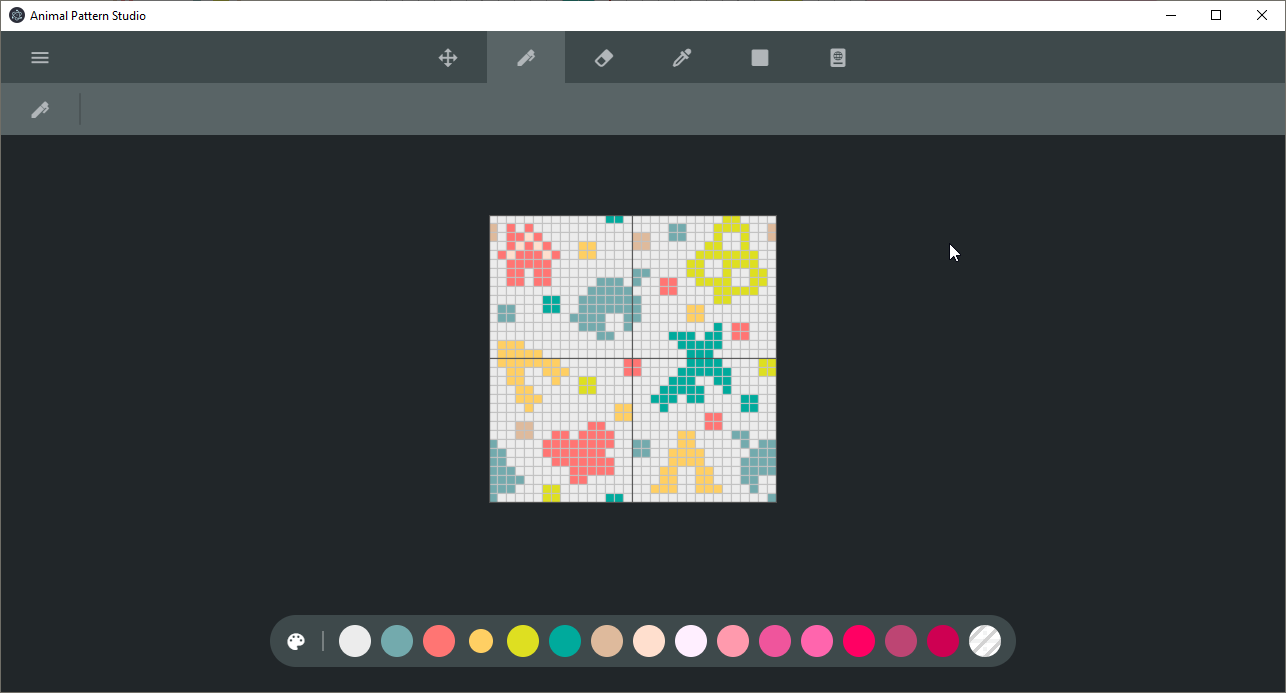This screenshot has width=1286, height=693.
Task: Select the Eraser tool
Action: 604,58
